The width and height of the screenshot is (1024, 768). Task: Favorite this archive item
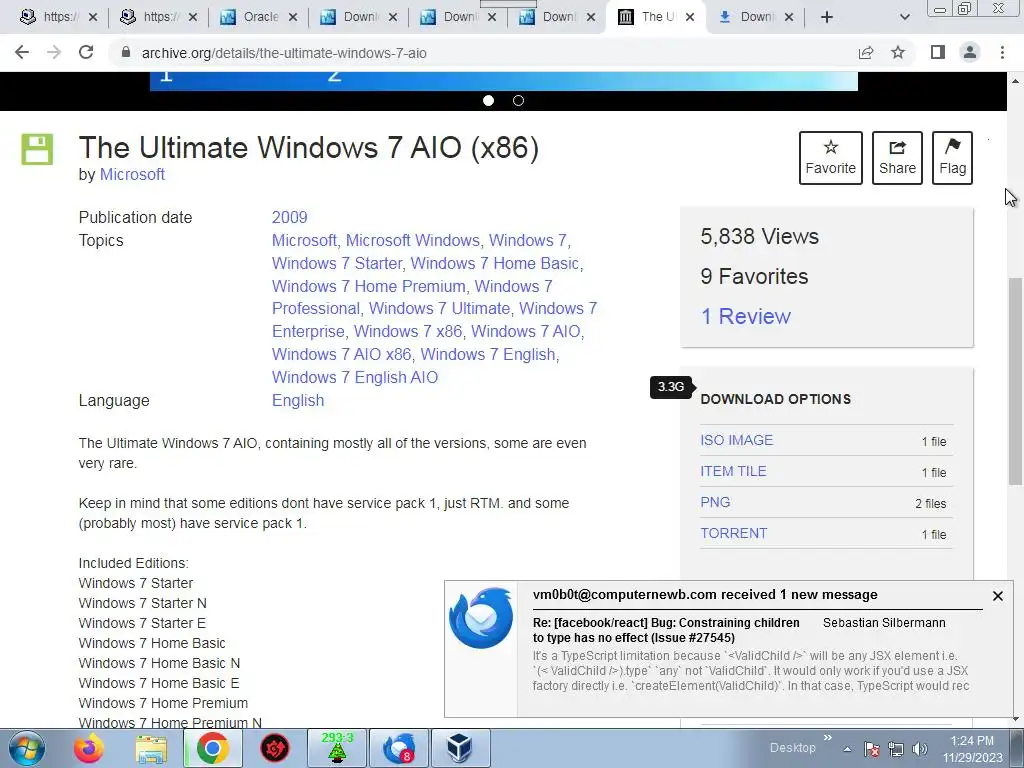coord(830,158)
